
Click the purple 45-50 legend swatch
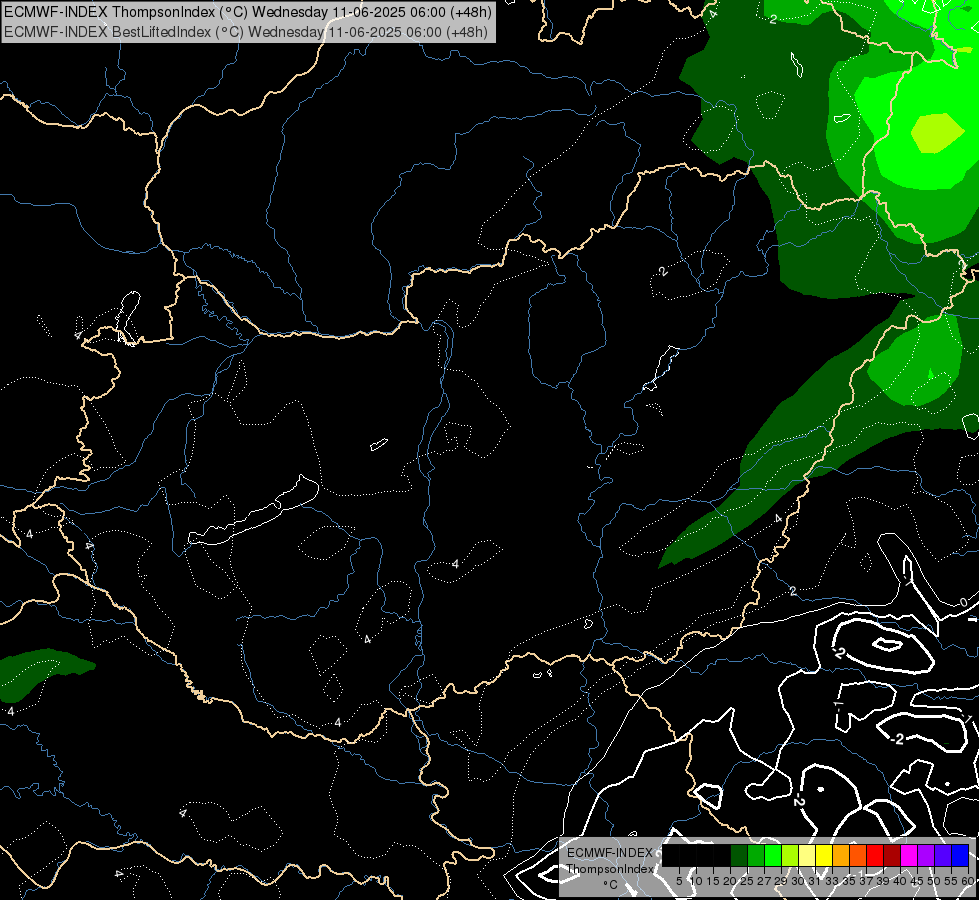tap(926, 855)
